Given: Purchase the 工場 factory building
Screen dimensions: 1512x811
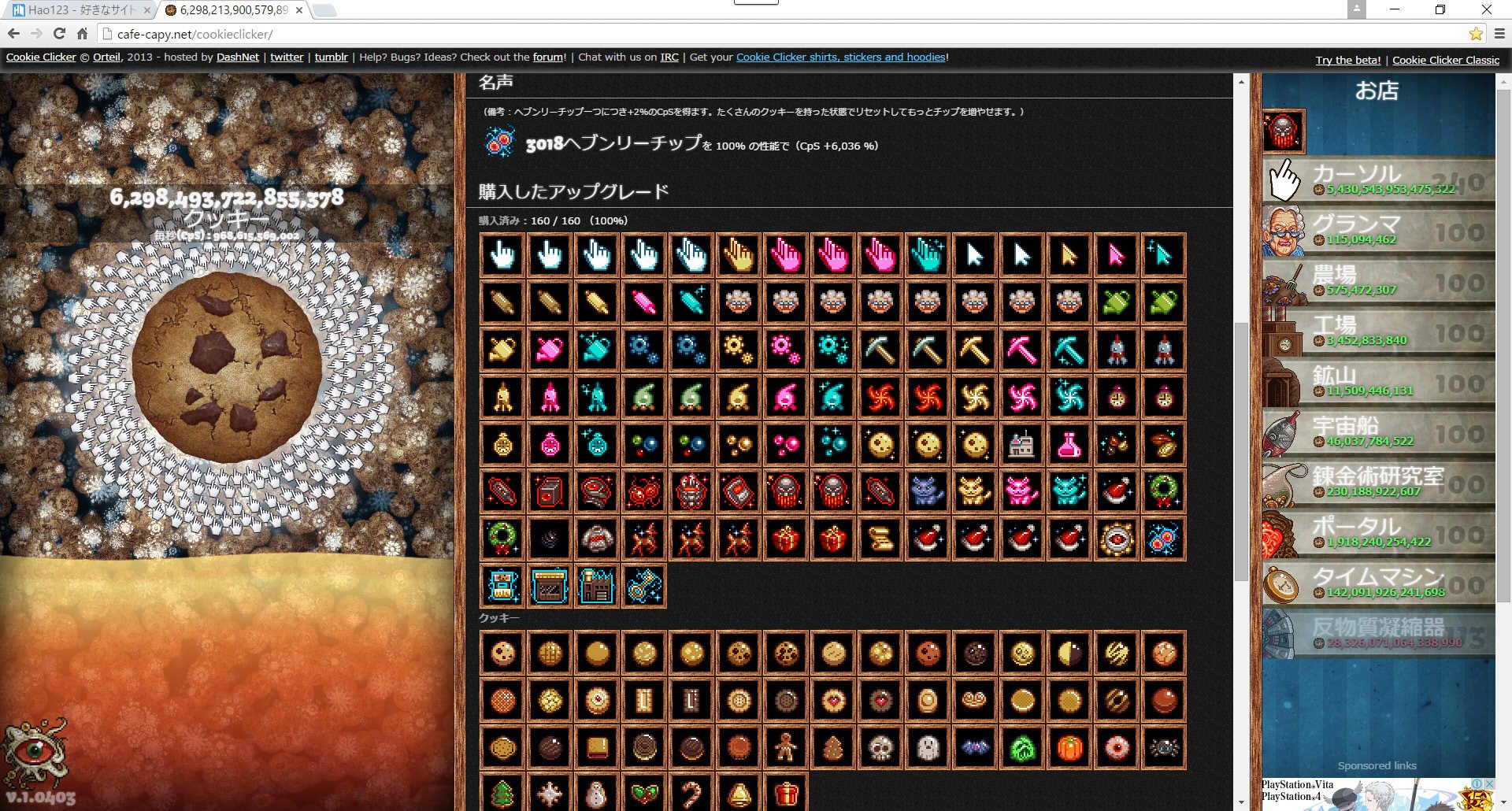Looking at the screenshot, I should (1378, 332).
